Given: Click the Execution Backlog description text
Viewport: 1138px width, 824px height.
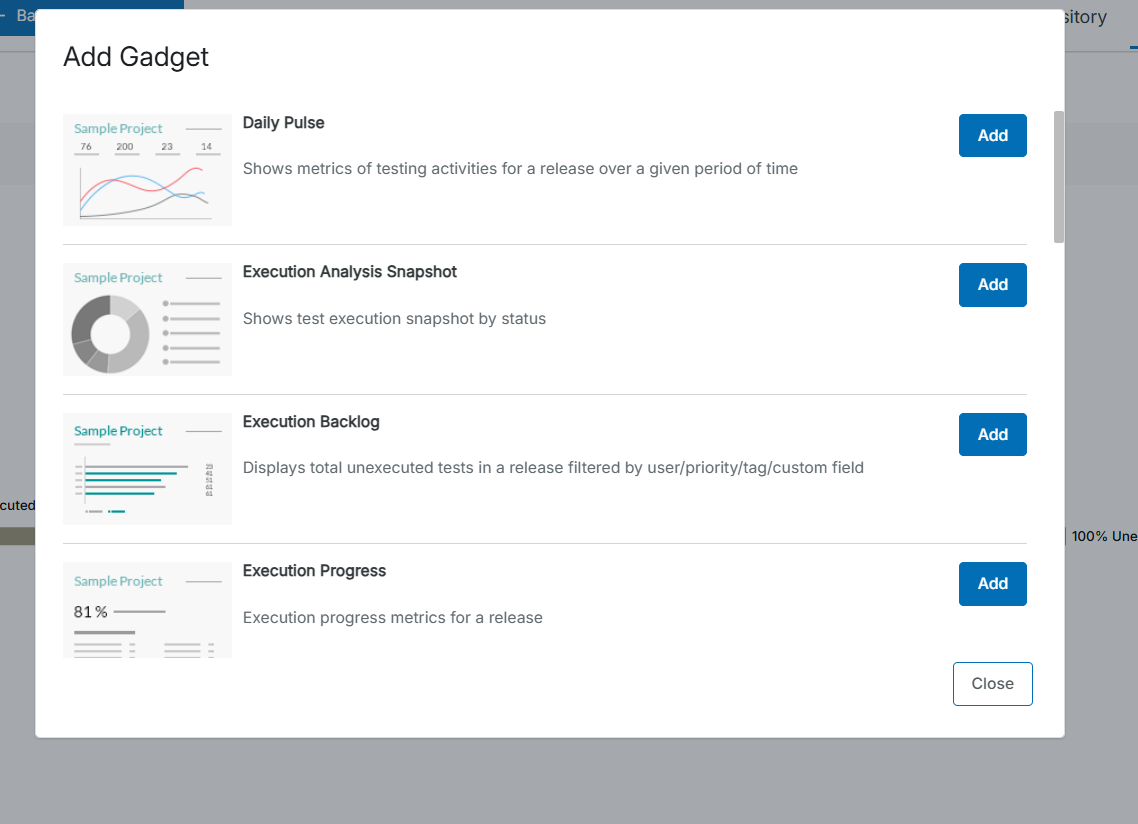Looking at the screenshot, I should [553, 467].
